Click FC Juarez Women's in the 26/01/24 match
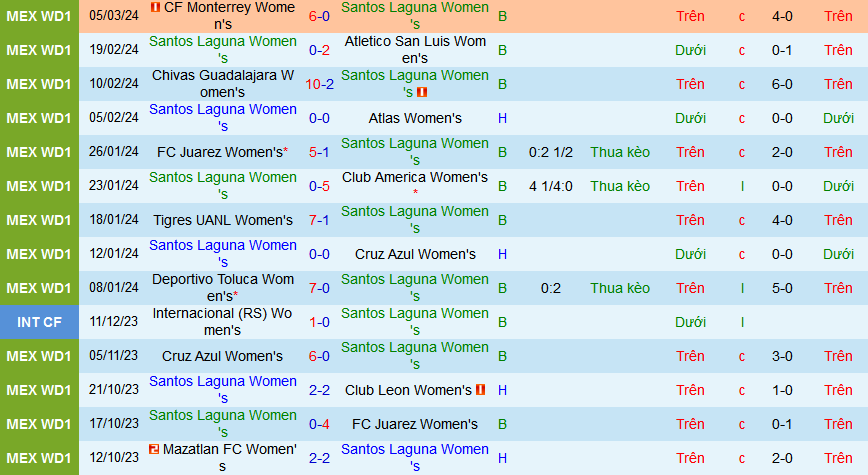Viewport: 868px width, 475px height. tap(221, 152)
